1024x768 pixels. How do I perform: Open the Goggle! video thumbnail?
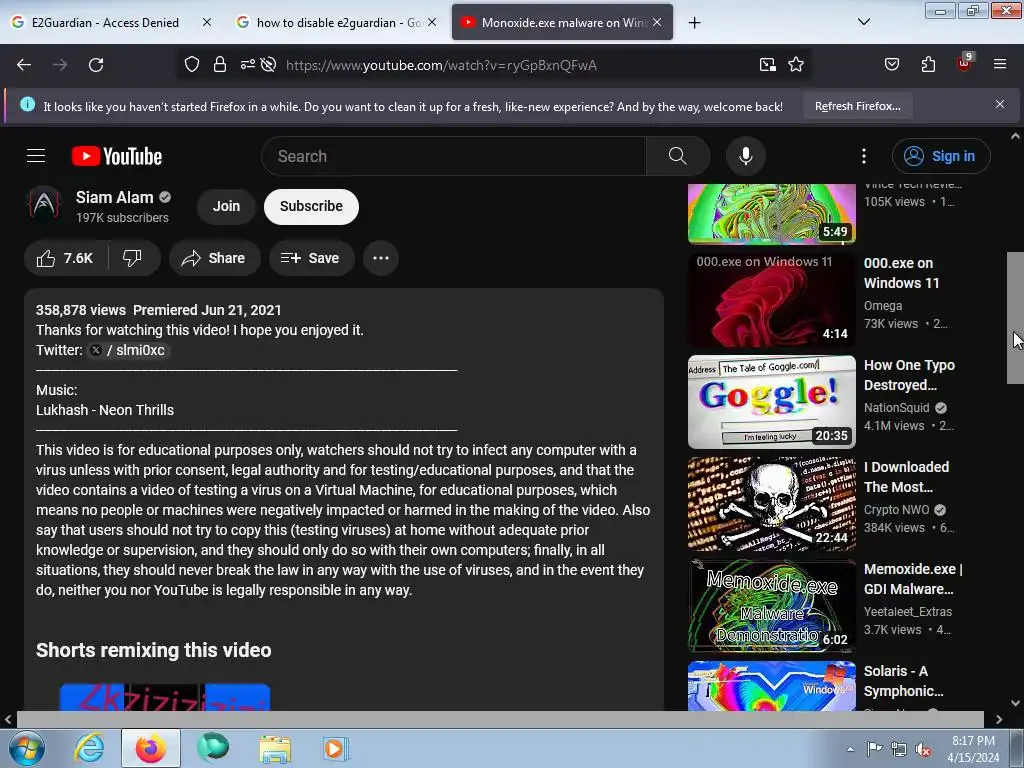pyautogui.click(x=771, y=402)
